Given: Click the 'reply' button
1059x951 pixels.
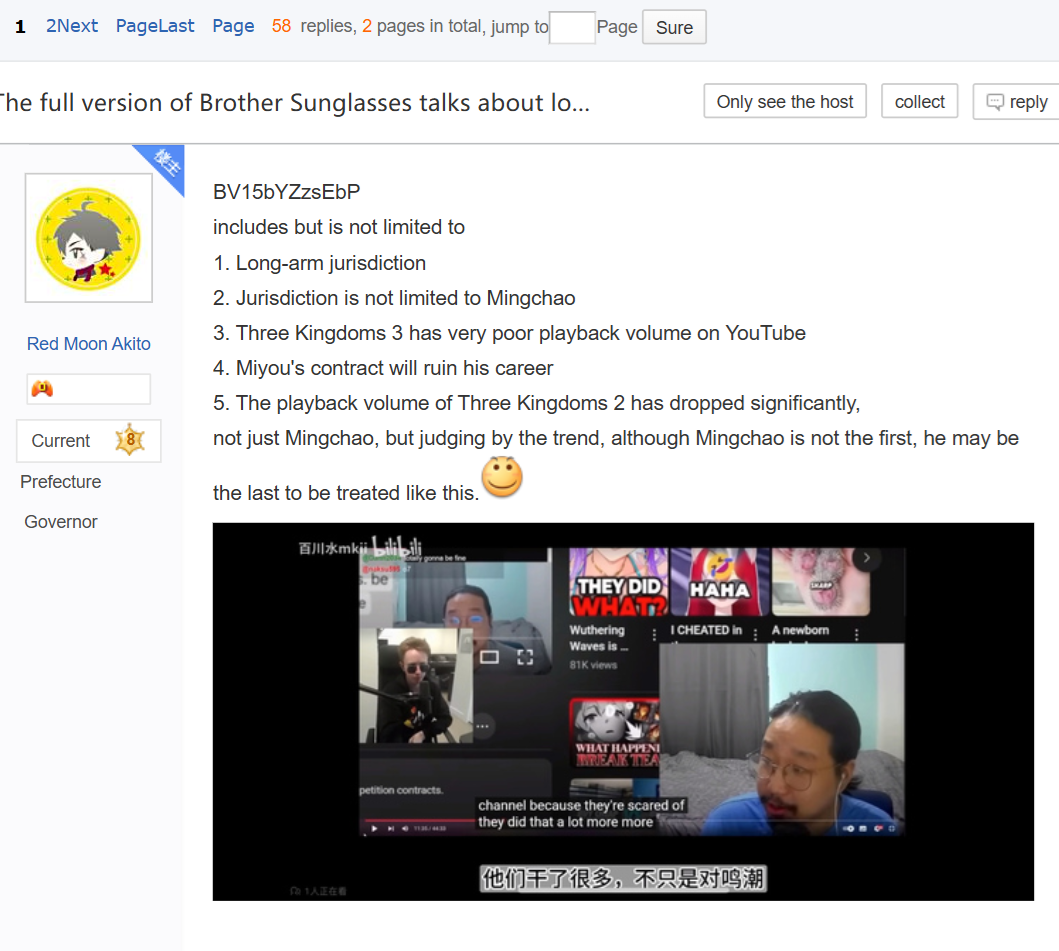Looking at the screenshot, I should [1018, 102].
